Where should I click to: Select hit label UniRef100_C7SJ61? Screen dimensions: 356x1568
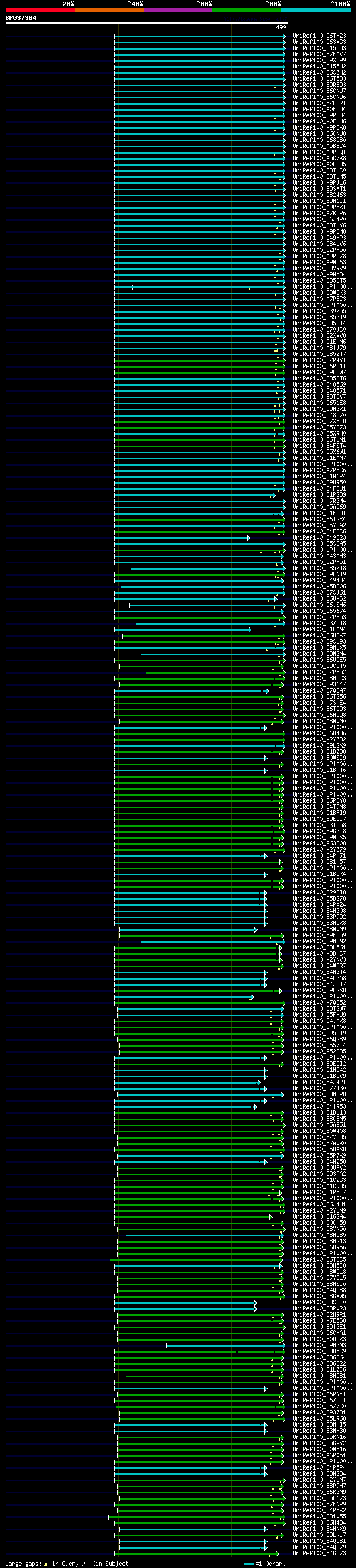pos(319,592)
